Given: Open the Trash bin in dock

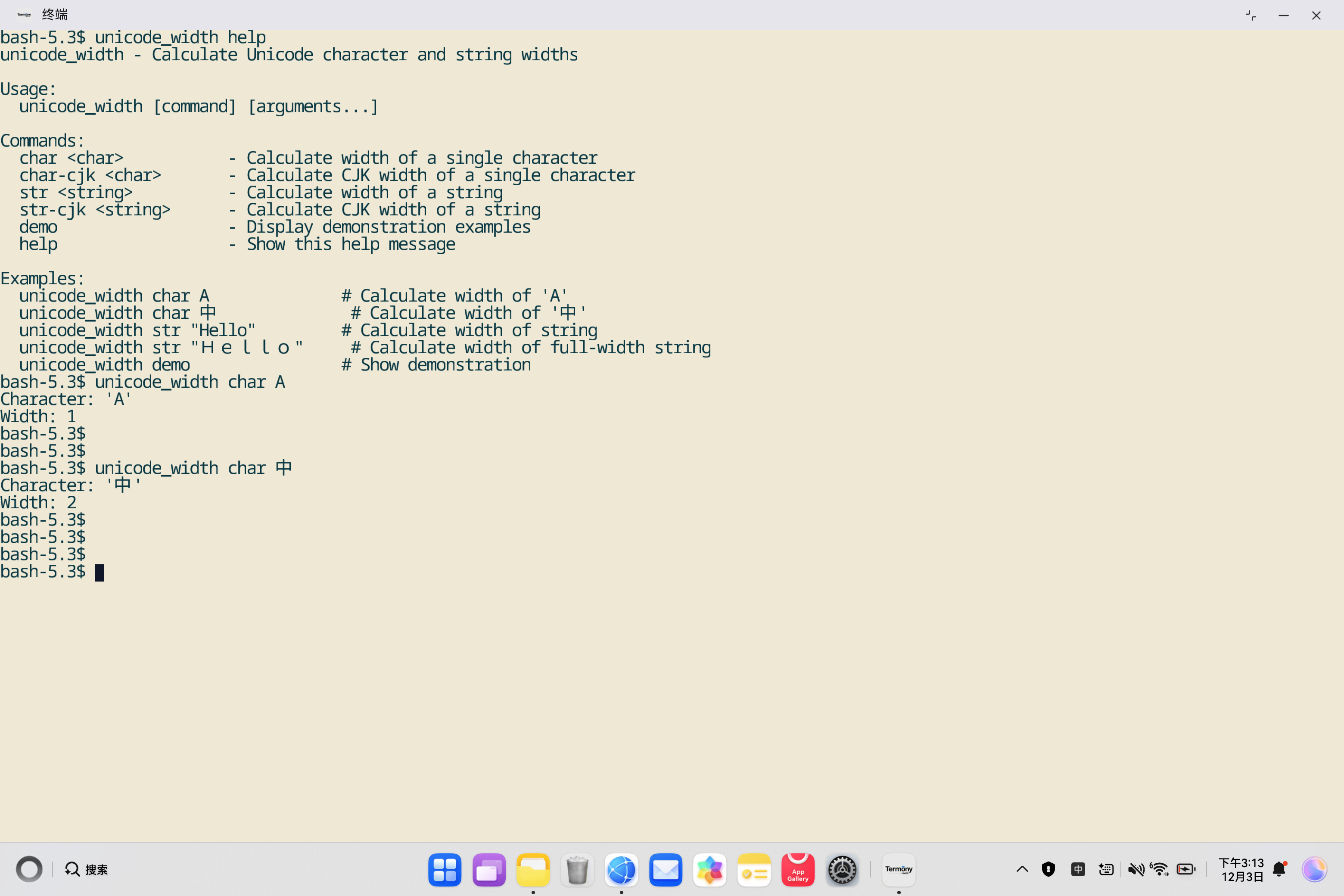Looking at the screenshot, I should point(577,870).
